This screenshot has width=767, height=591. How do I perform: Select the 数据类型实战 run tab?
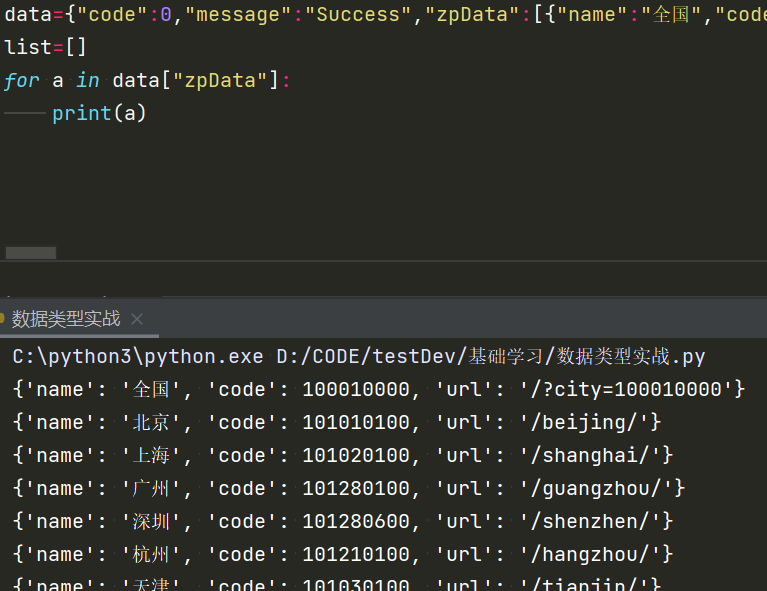pyautogui.click(x=66, y=320)
